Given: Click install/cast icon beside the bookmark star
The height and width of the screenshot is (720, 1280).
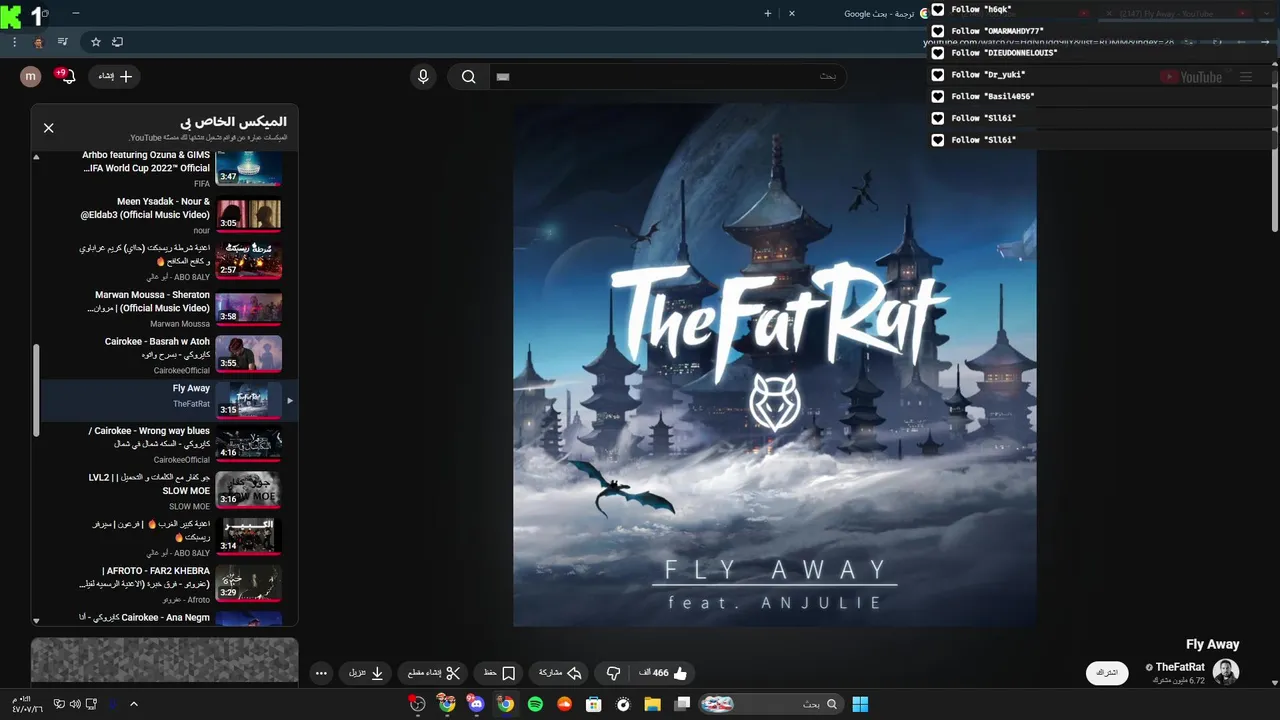Looking at the screenshot, I should point(117,42).
